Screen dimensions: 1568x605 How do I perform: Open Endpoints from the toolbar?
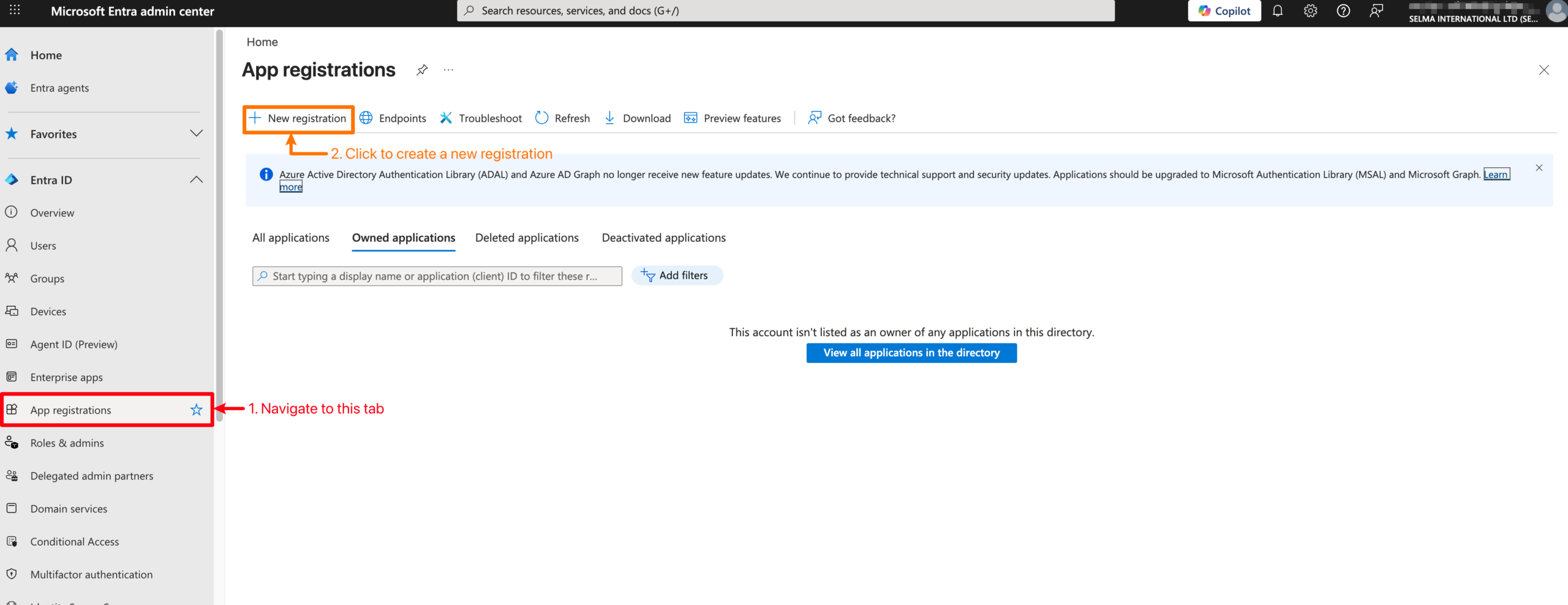coord(393,118)
